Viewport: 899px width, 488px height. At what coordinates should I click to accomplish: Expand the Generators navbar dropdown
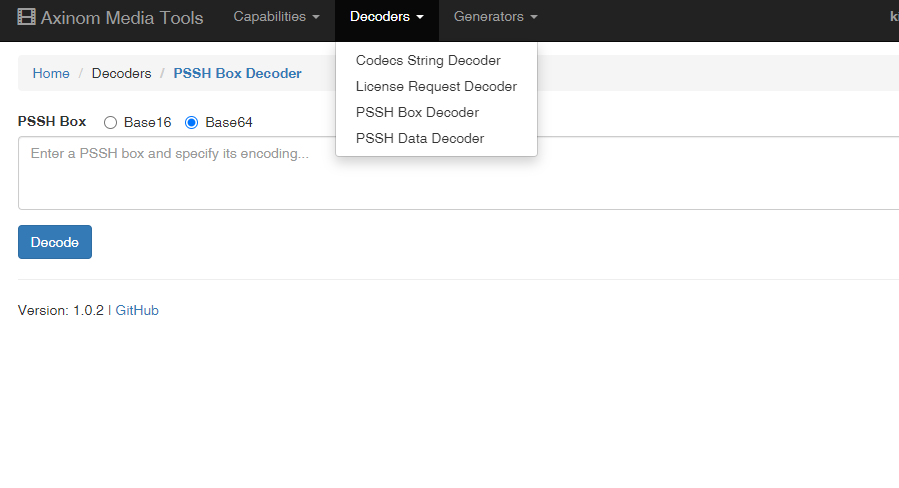pos(495,17)
